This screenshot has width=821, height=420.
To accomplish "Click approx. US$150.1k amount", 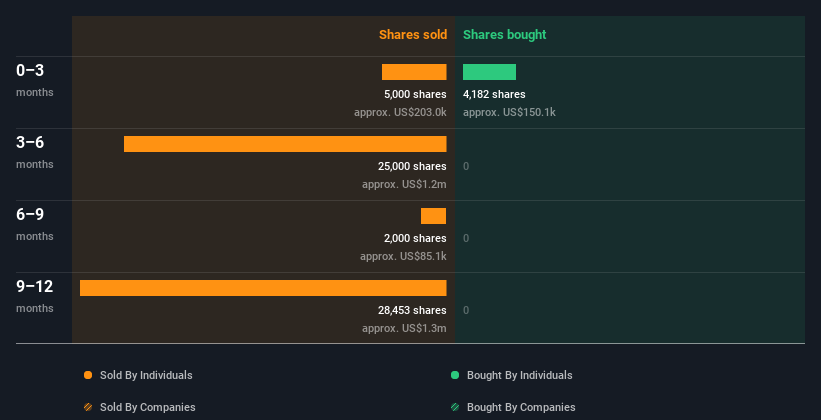I will coord(509,112).
